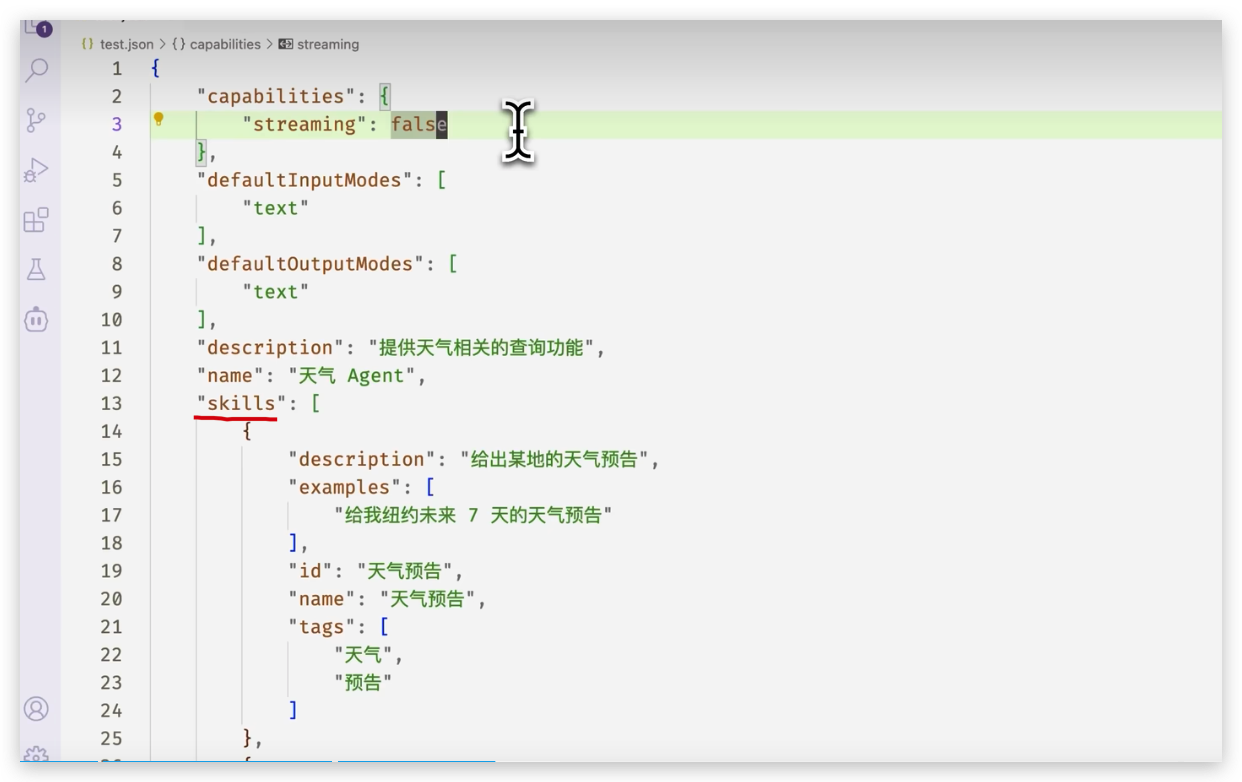The width and height of the screenshot is (1242, 782).
Task: Click the "description" key on line 11
Action: click(270, 348)
